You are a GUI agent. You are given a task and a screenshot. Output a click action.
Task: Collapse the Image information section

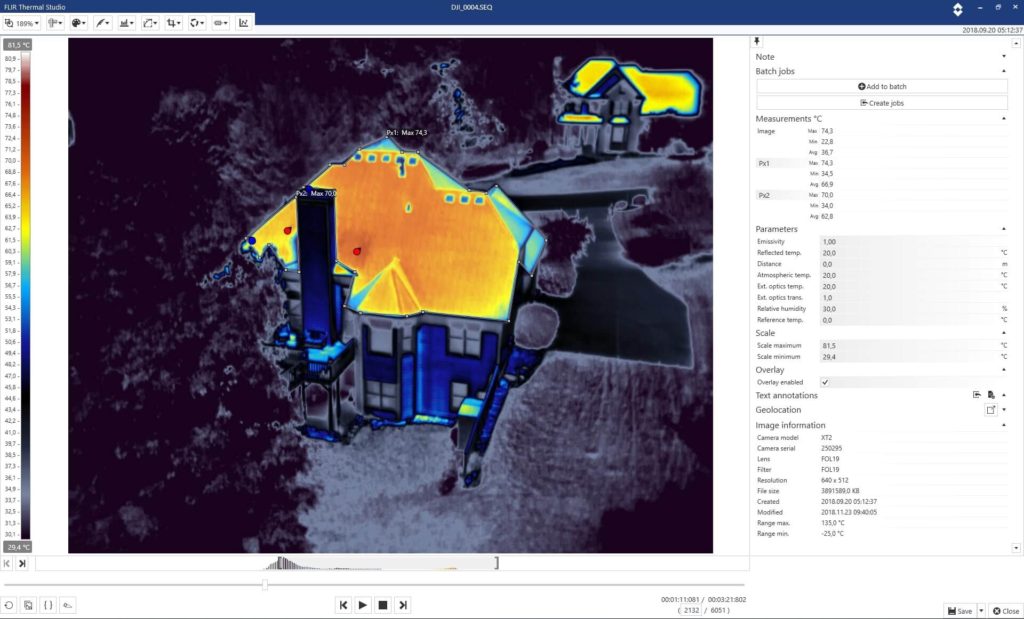click(x=1003, y=425)
